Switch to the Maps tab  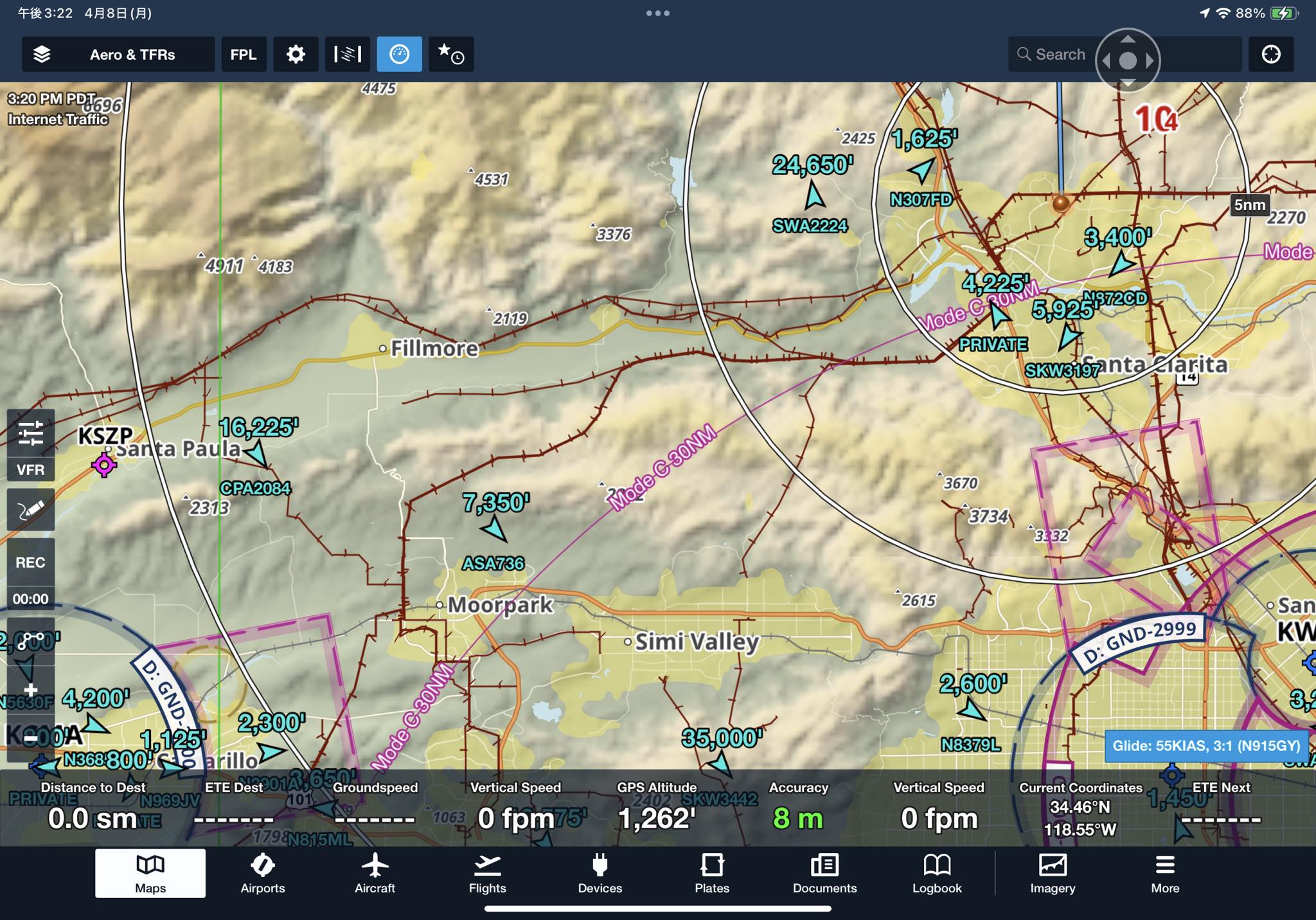pyautogui.click(x=150, y=874)
